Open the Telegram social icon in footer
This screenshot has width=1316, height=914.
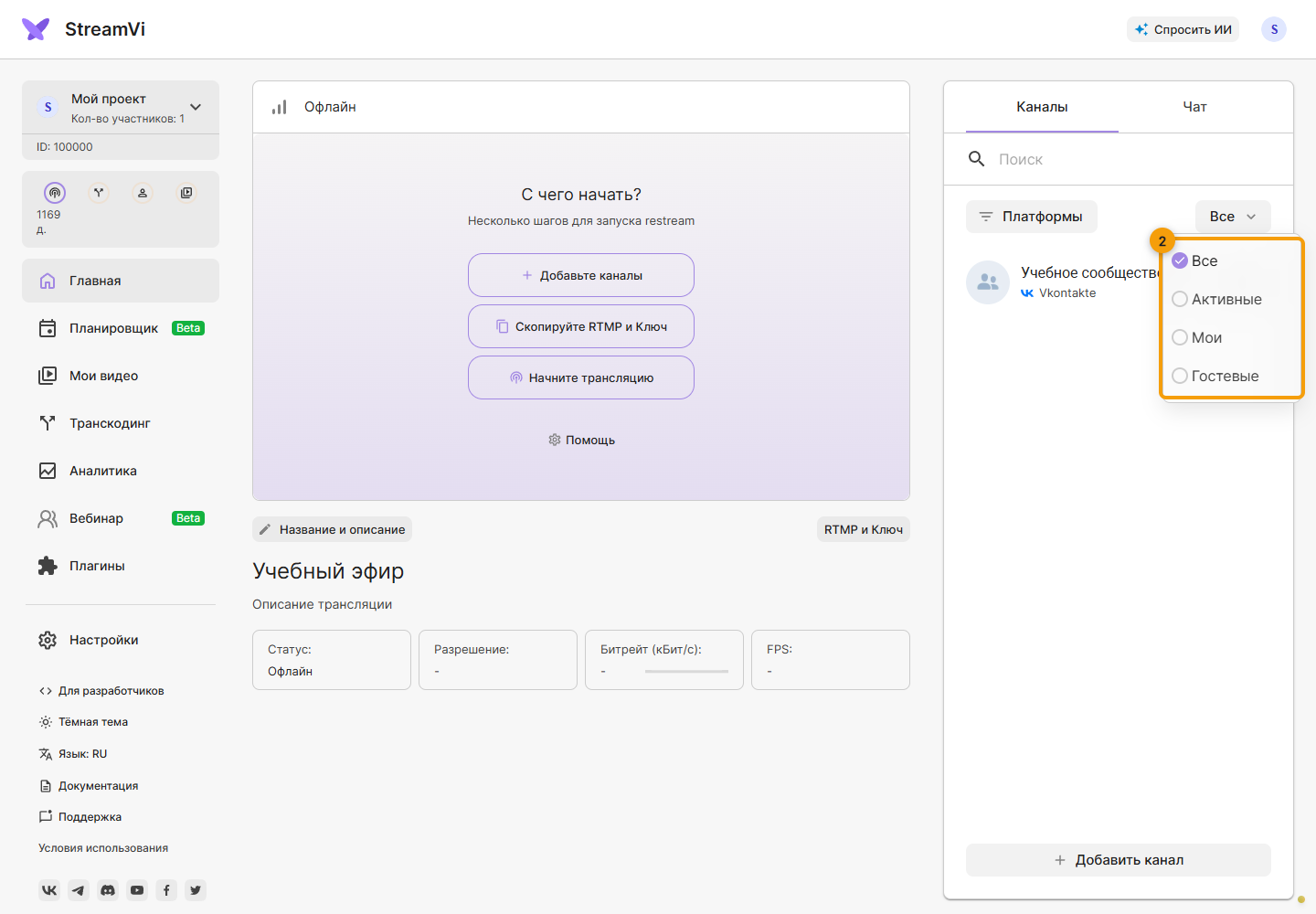79,890
